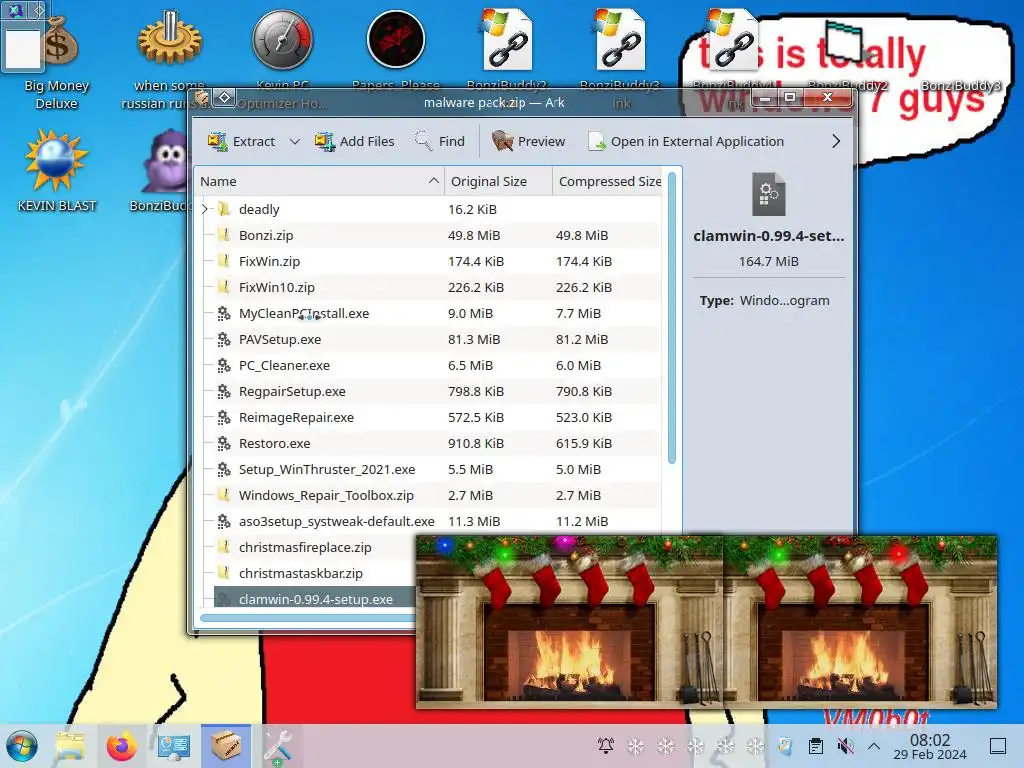Open the gear-shaped desktop shortcut
The width and height of the screenshot is (1024, 768).
(169, 60)
